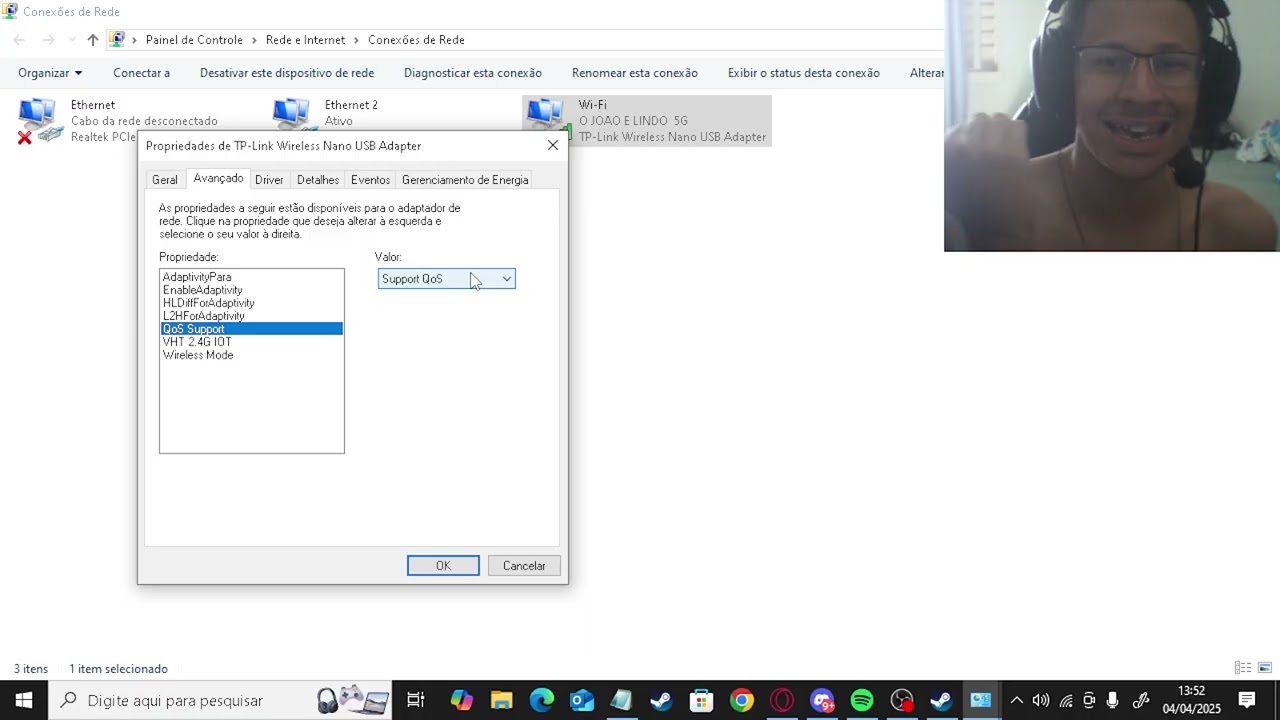Select the Ethernet adapter icon
This screenshot has height=720, width=1280.
pyautogui.click(x=40, y=121)
